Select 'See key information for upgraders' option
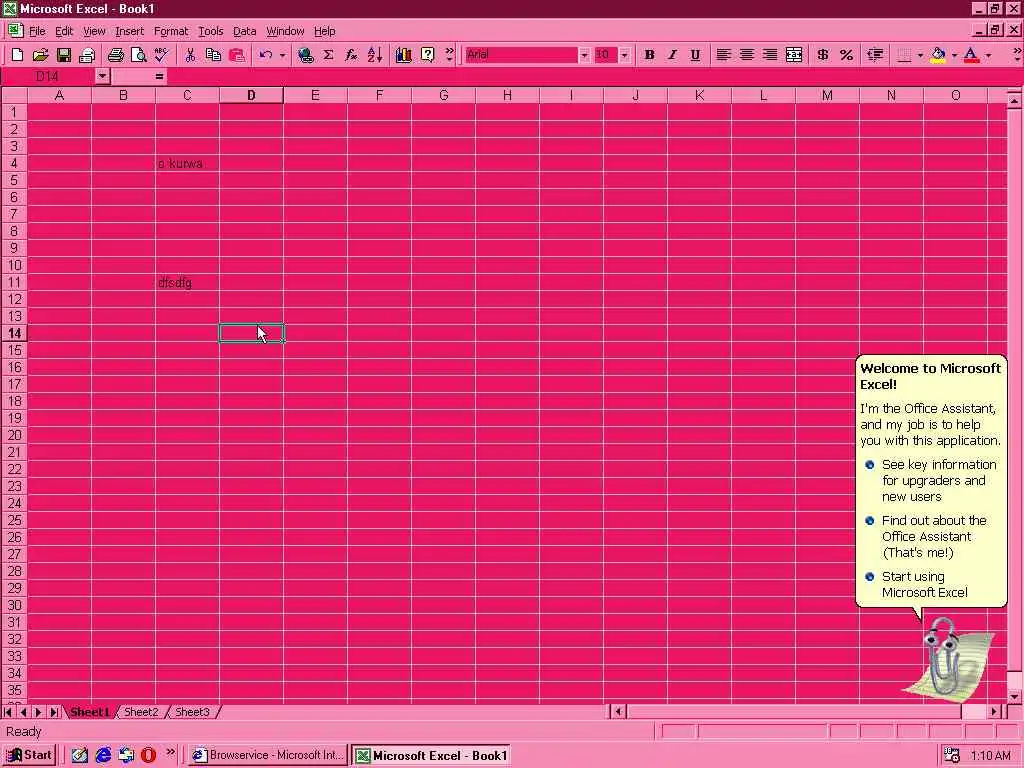Image resolution: width=1024 pixels, height=768 pixels. coord(939,481)
